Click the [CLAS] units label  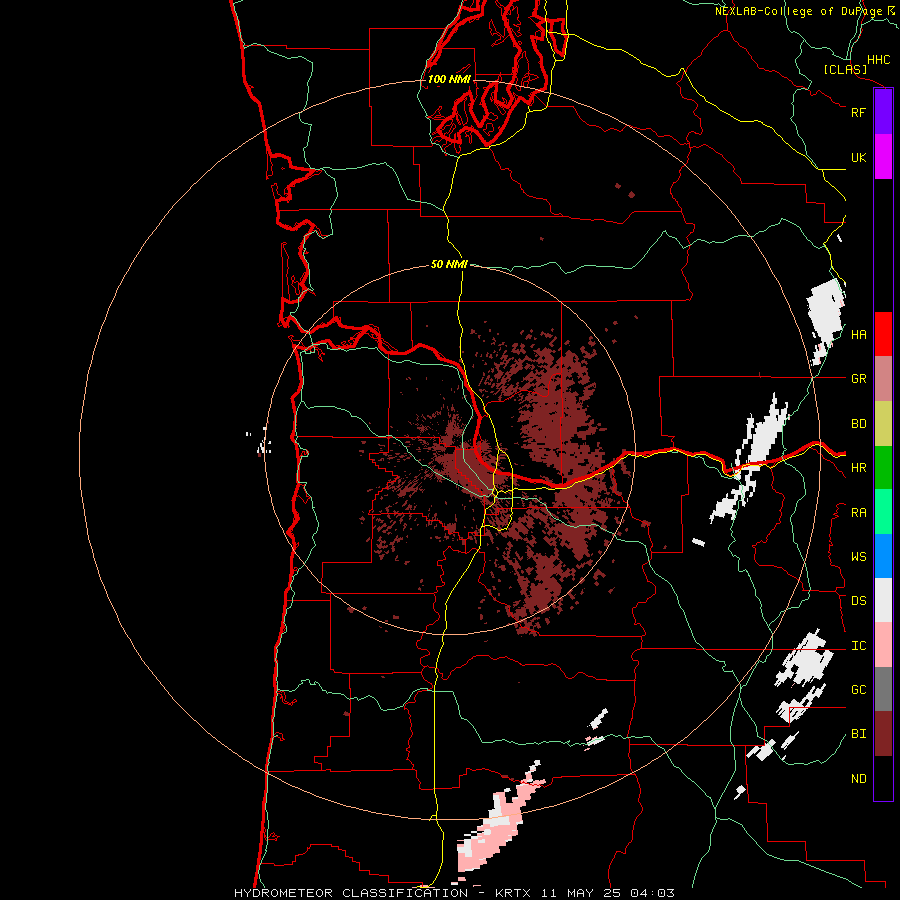(x=845, y=70)
